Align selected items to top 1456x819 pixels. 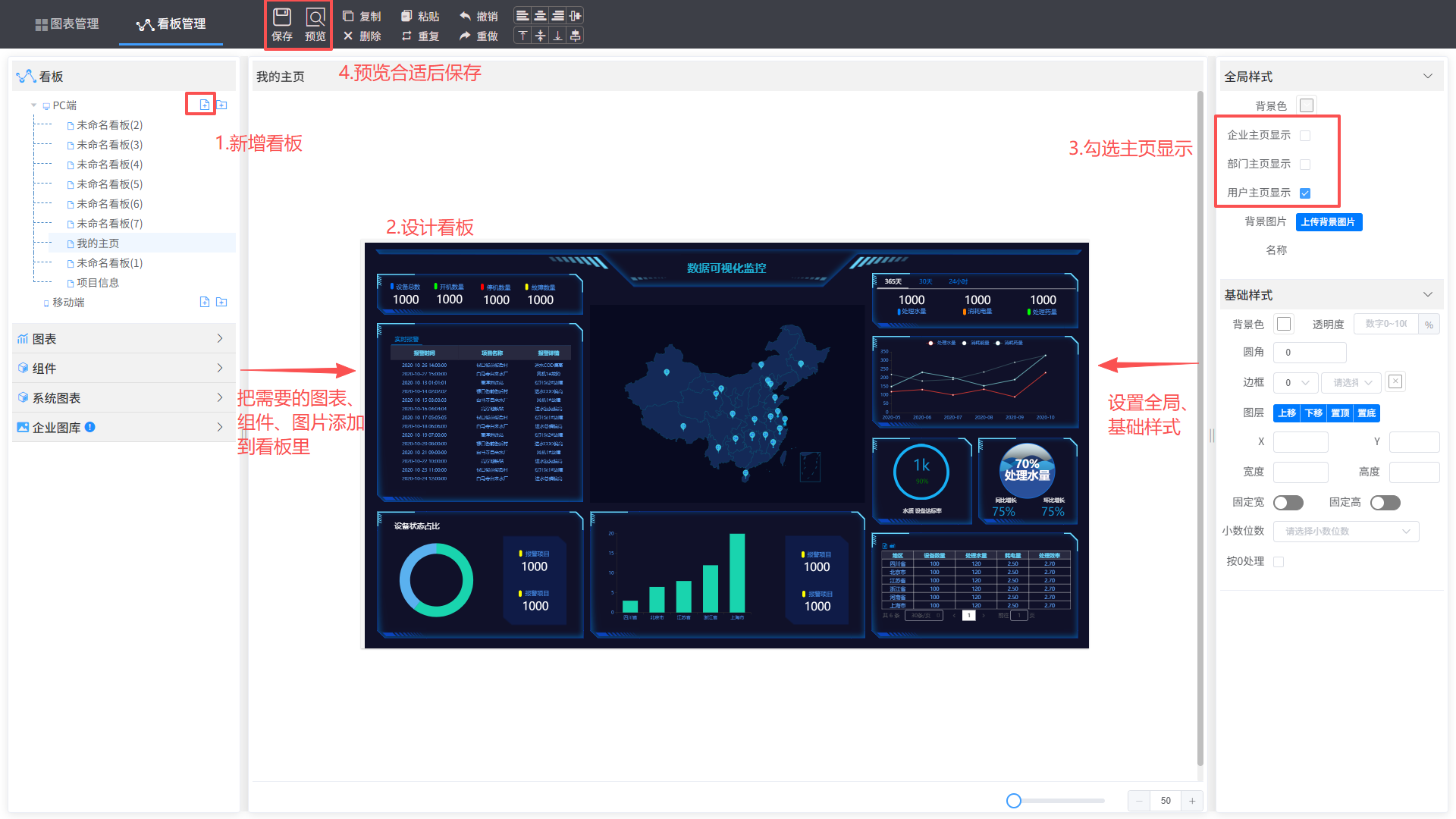tap(522, 36)
